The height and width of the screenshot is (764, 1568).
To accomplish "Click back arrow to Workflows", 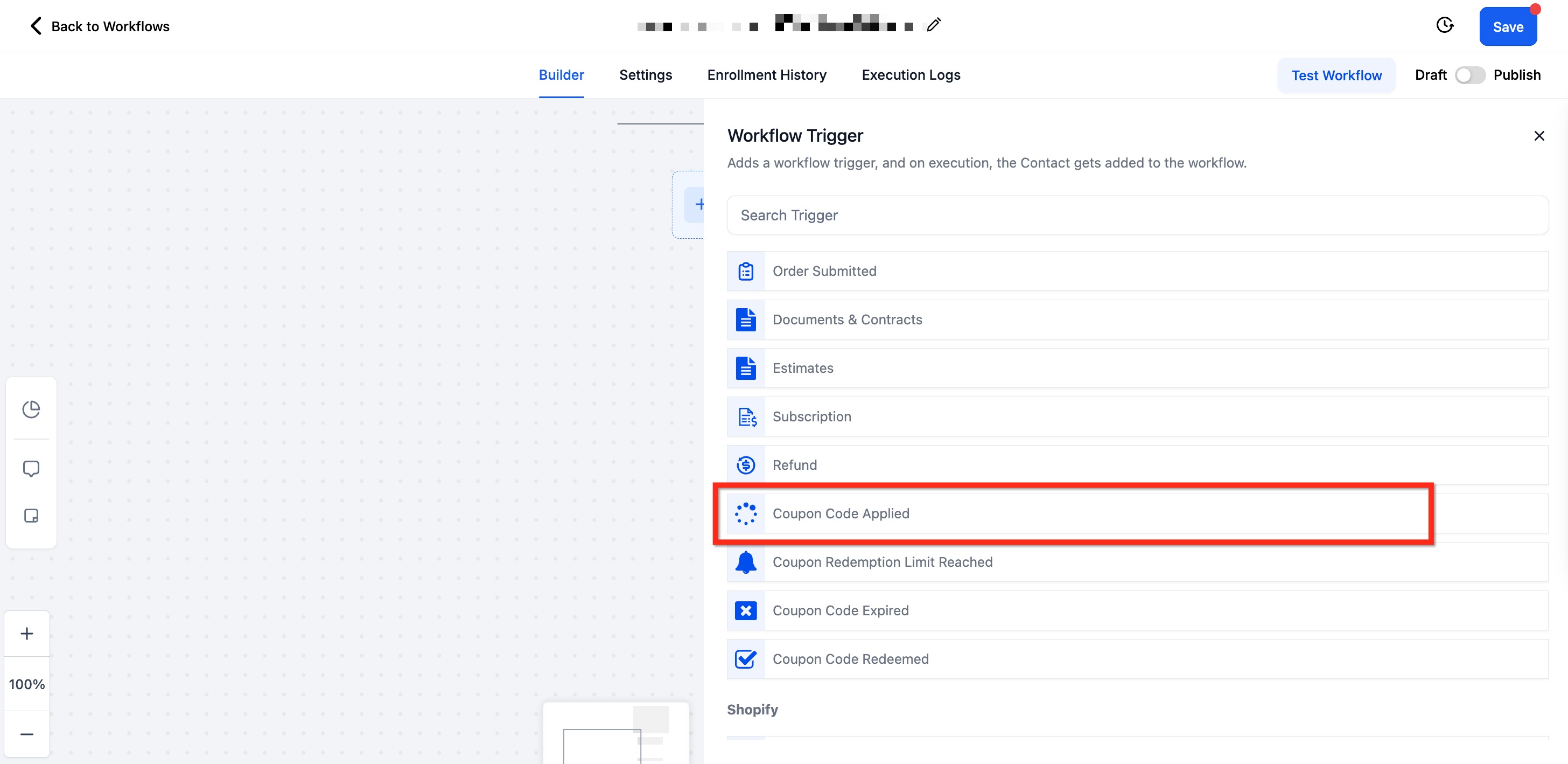I will 37,25.
